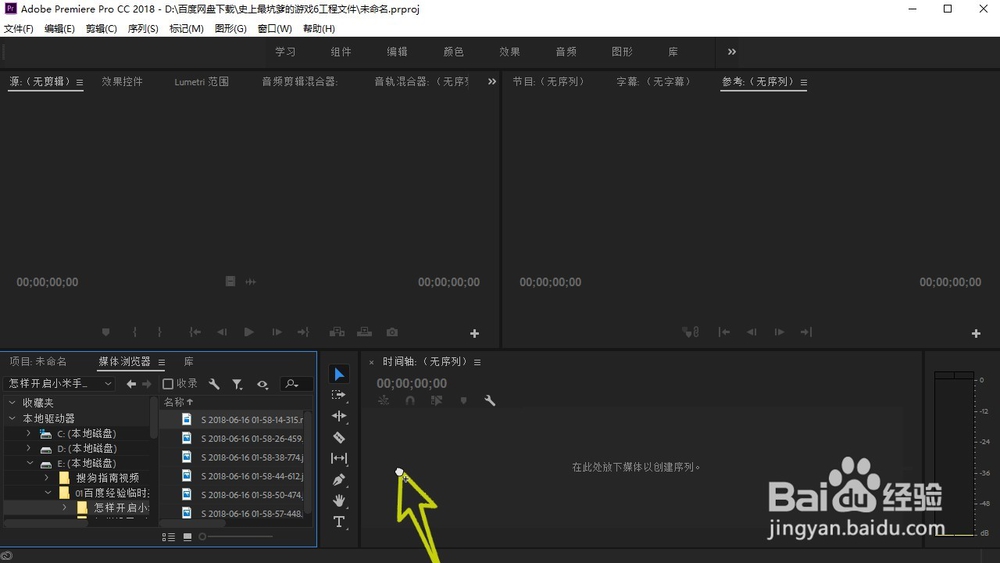Image resolution: width=1000 pixels, height=563 pixels.
Task: Open file type filter funnel in media browser
Action: point(237,384)
